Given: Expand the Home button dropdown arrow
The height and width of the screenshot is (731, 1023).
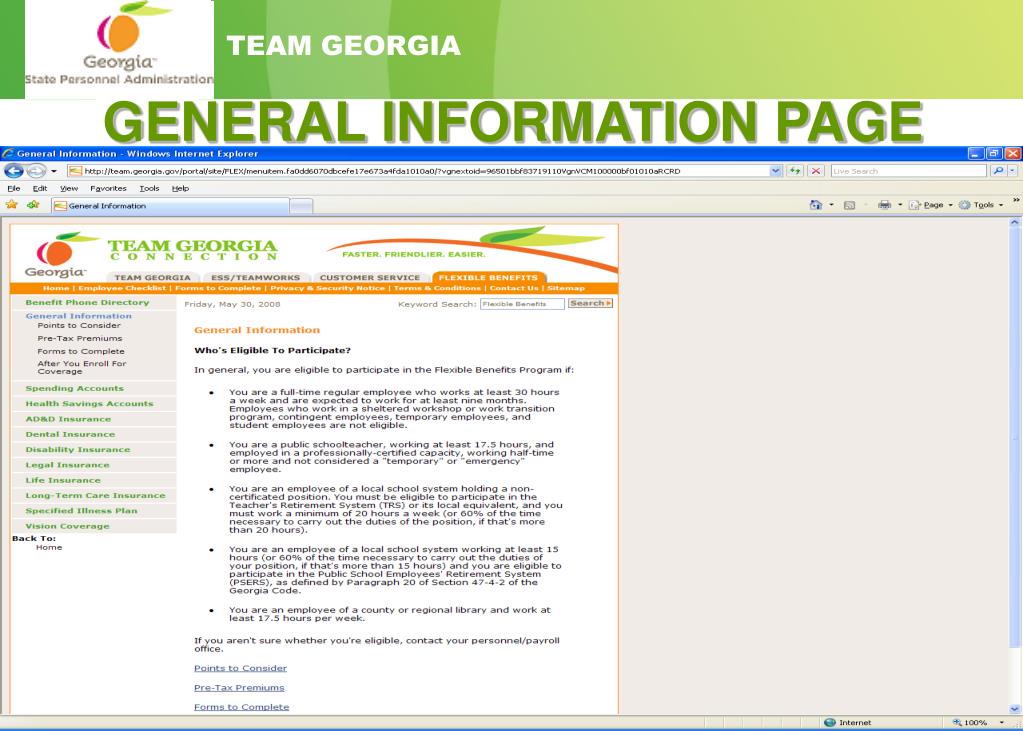Looking at the screenshot, I should 832,205.
